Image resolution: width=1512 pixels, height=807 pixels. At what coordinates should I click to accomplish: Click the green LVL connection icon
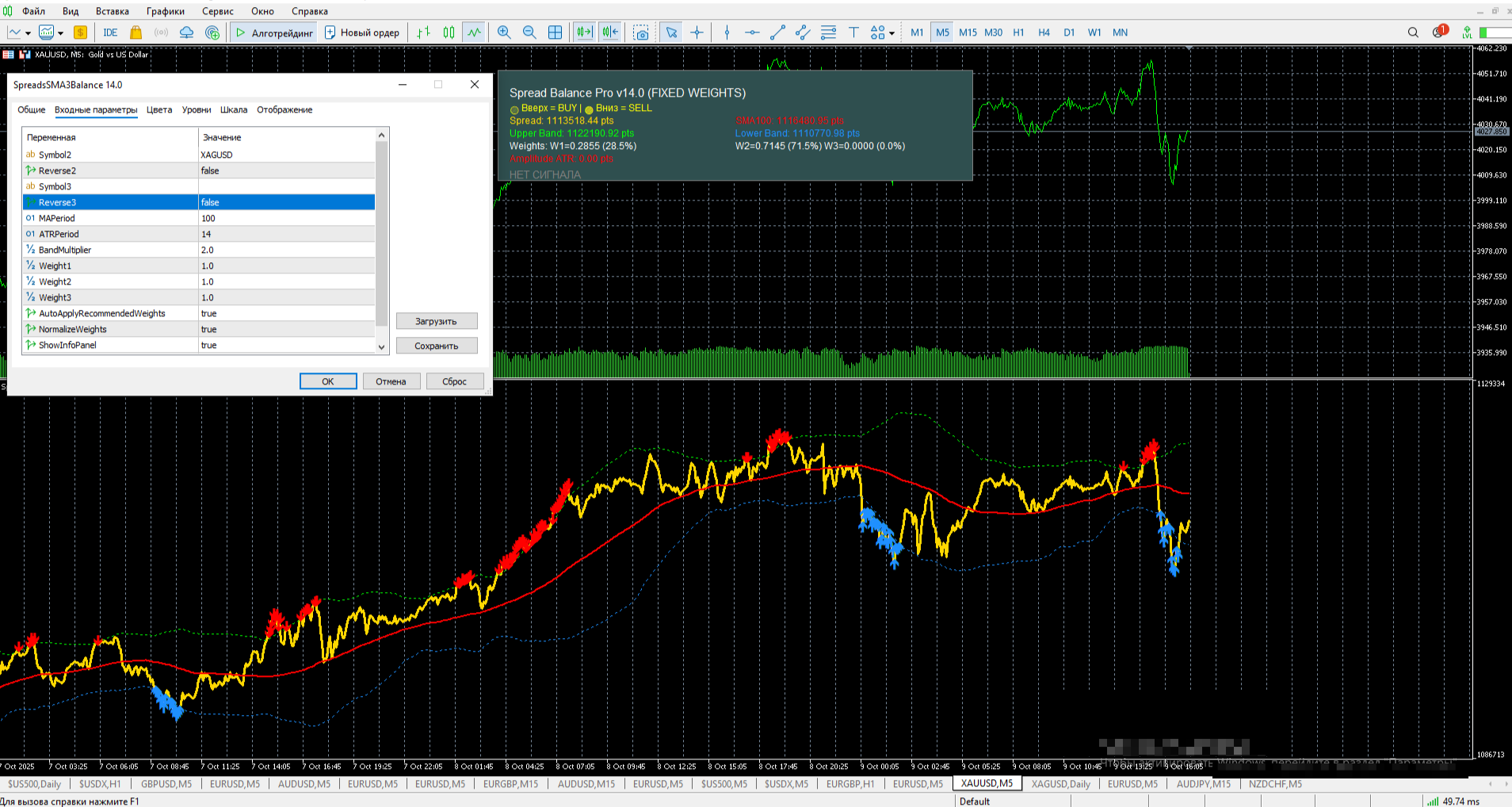click(1467, 33)
